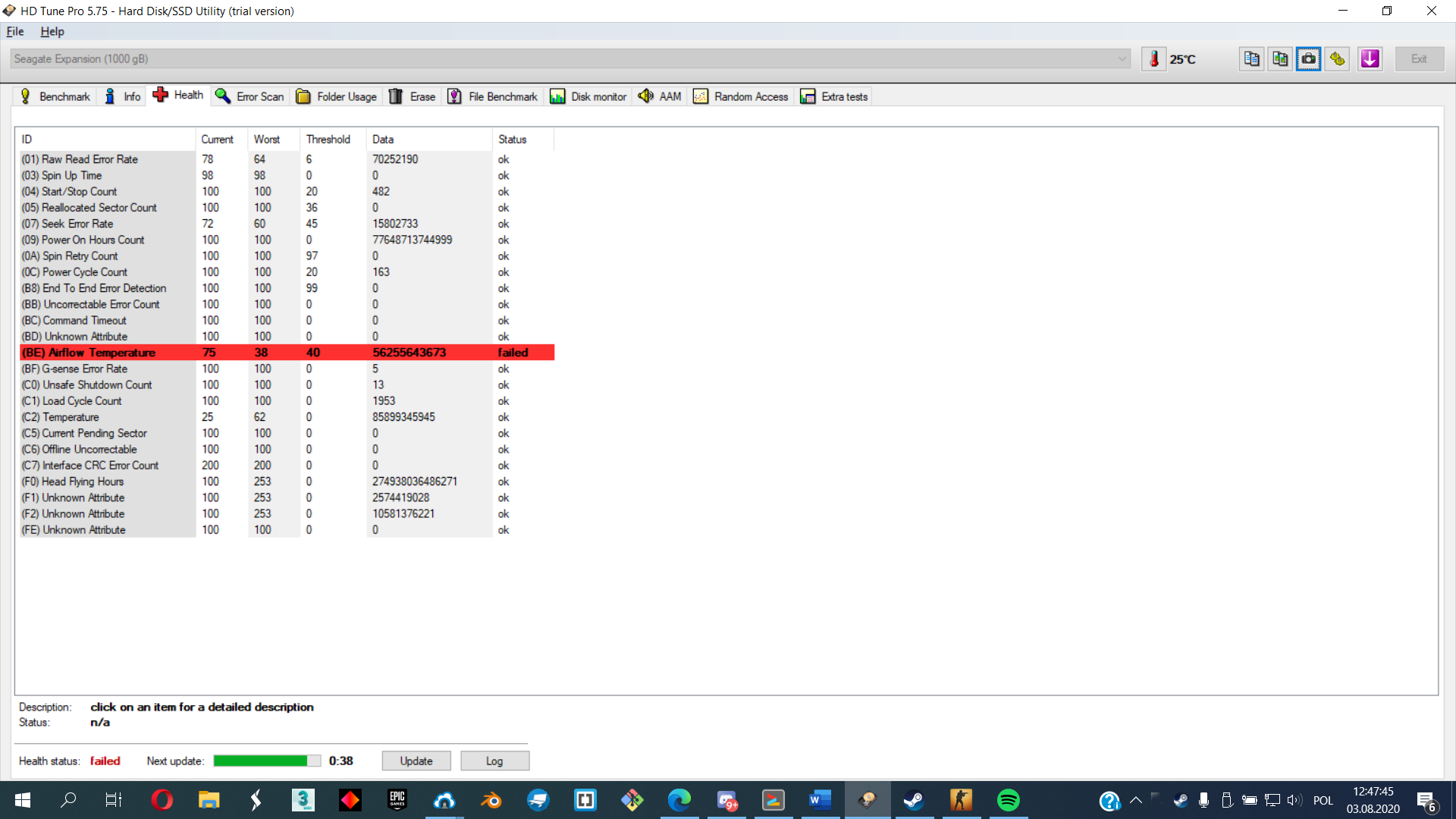The image size is (1456, 819).
Task: Open the File menu
Action: 15,32
